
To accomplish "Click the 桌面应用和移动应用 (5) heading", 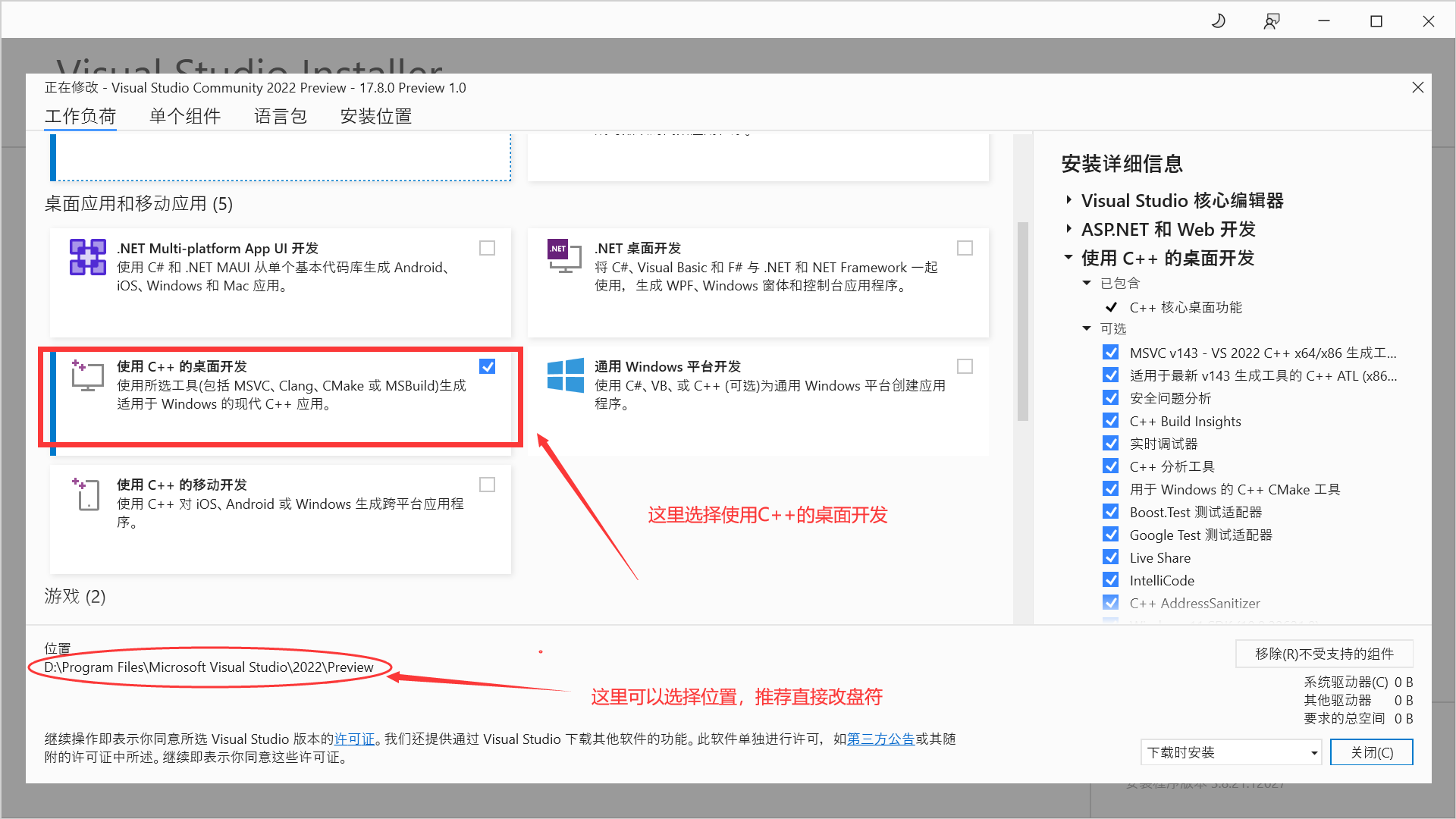I will coord(139,204).
